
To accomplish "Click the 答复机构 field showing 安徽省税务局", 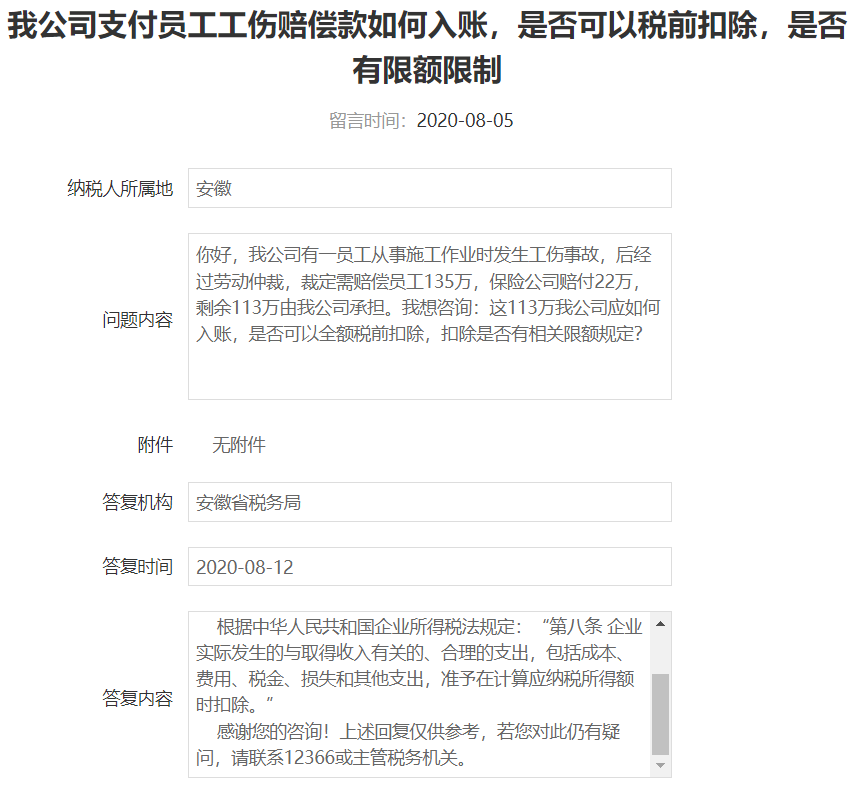I will pyautogui.click(x=429, y=502).
